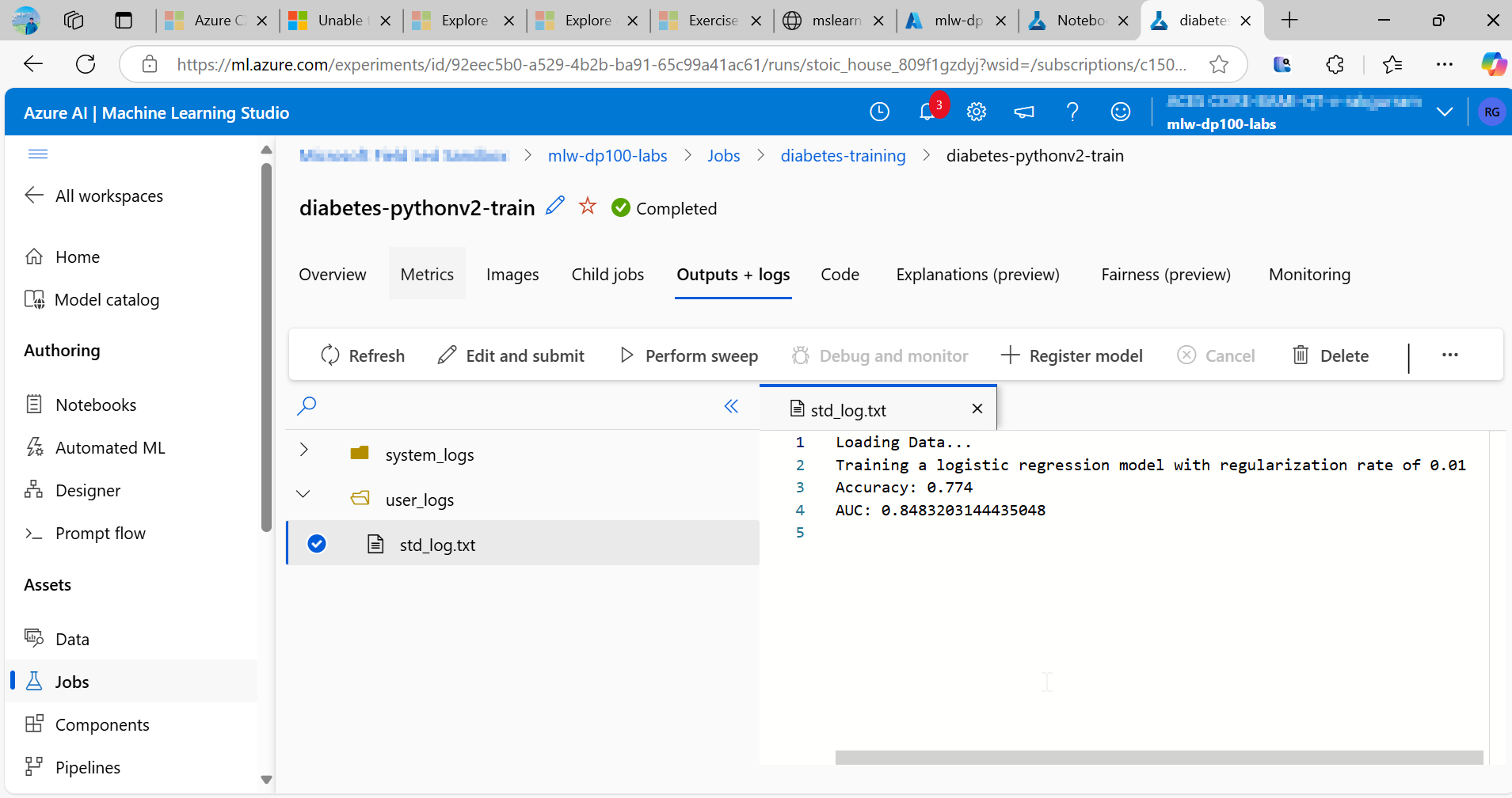Open Notebooks in the sidebar
This screenshot has width=1512, height=798.
click(81, 405)
